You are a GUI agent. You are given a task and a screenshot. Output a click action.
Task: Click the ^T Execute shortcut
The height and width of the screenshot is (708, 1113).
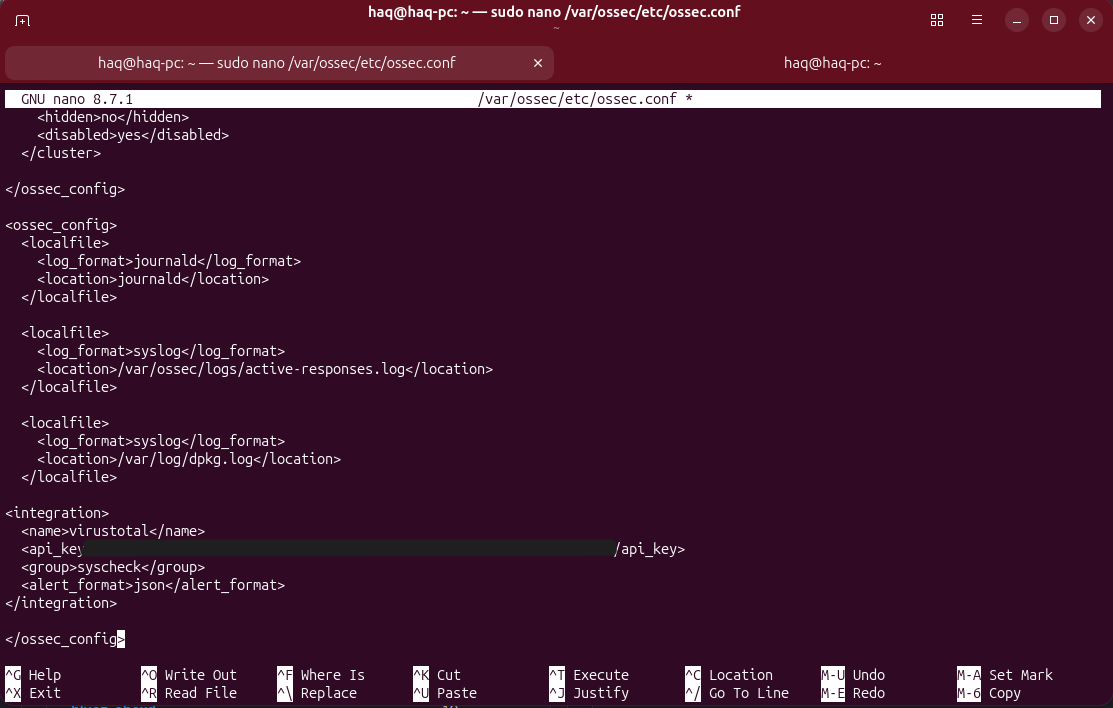(589, 675)
